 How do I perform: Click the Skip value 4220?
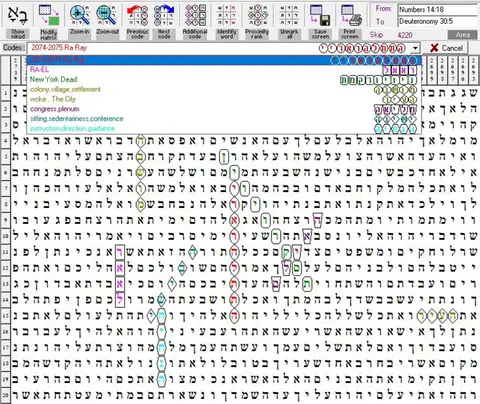tap(405, 35)
